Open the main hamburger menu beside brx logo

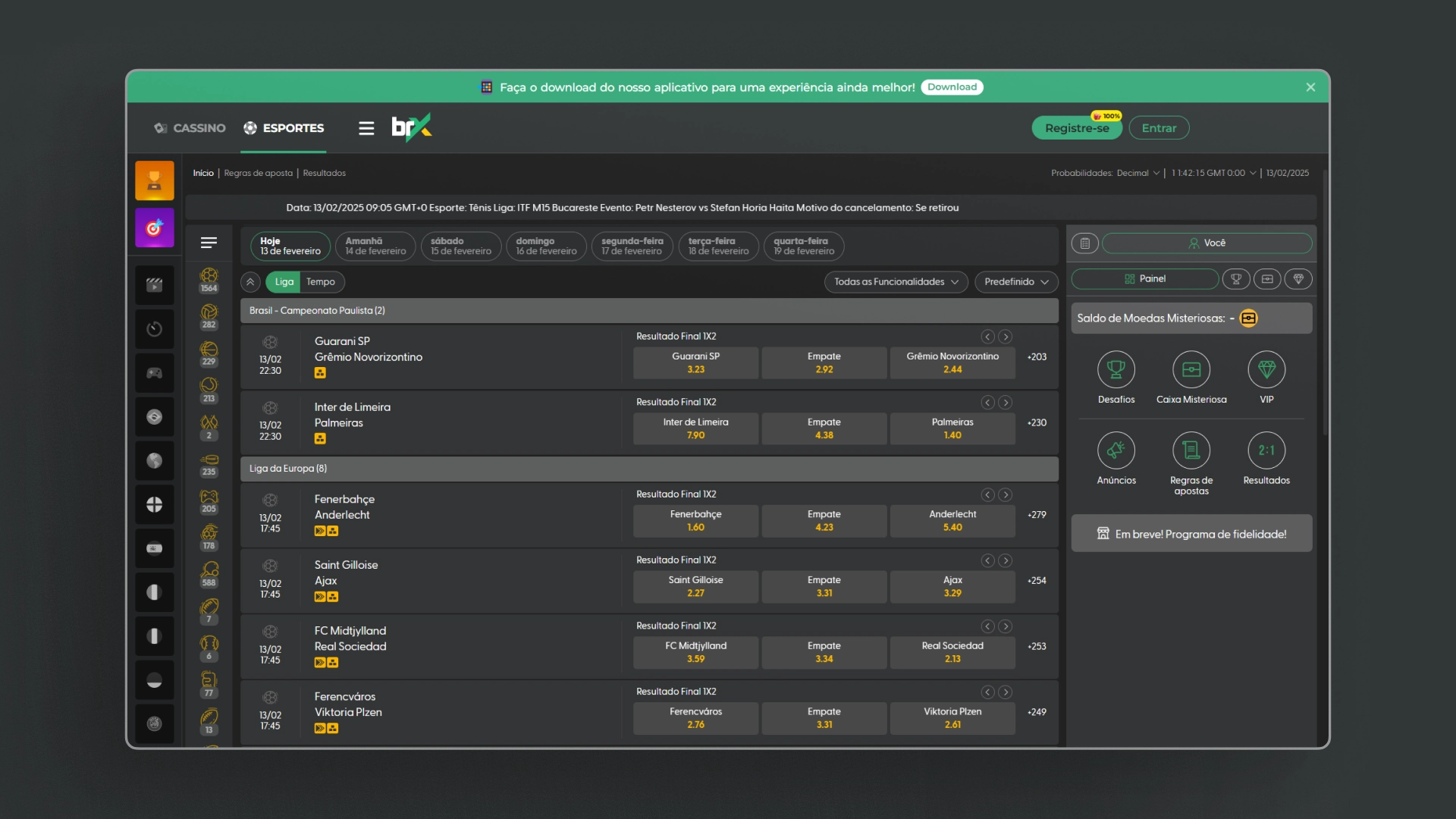[366, 128]
